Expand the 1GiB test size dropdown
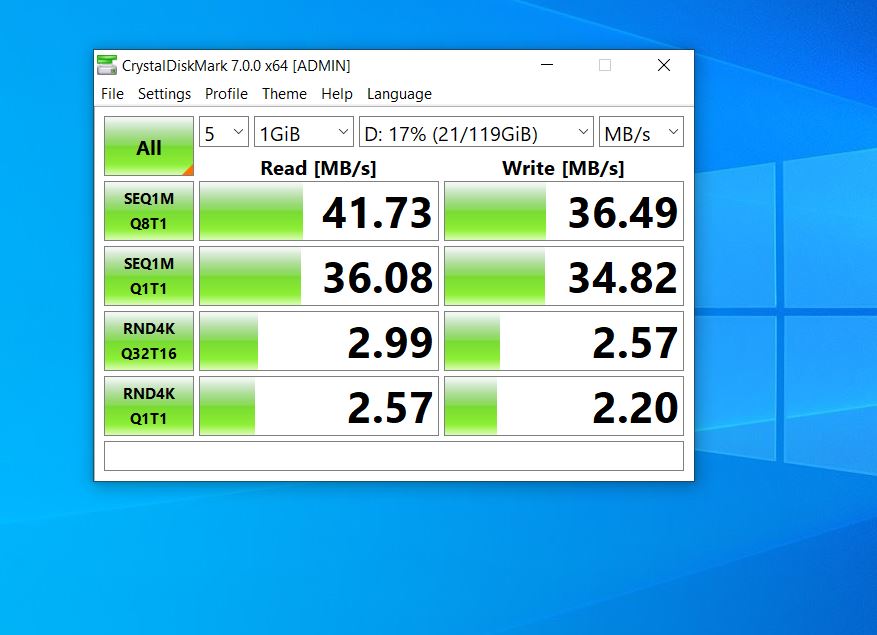The image size is (877, 635). (304, 132)
